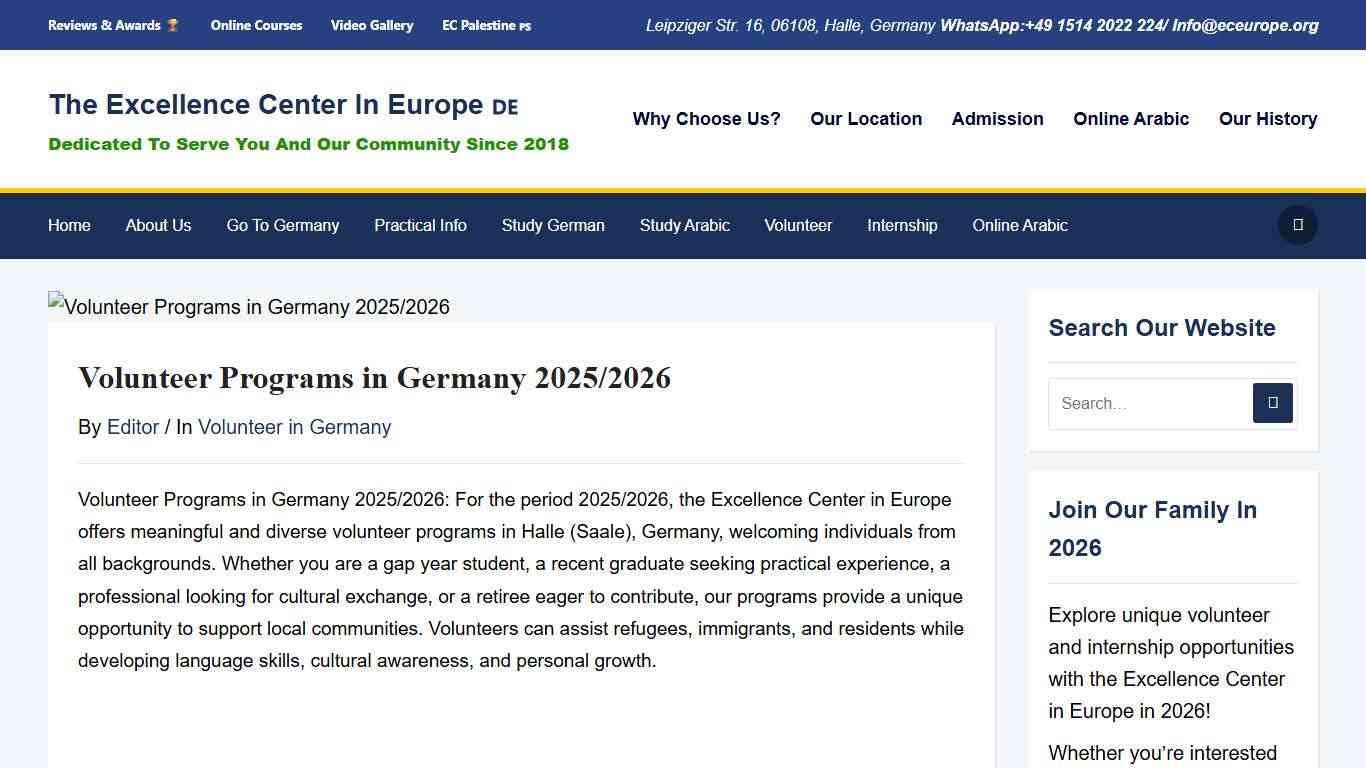The width and height of the screenshot is (1366, 768).
Task: Open the Practical Info navigation item
Action: click(x=420, y=225)
